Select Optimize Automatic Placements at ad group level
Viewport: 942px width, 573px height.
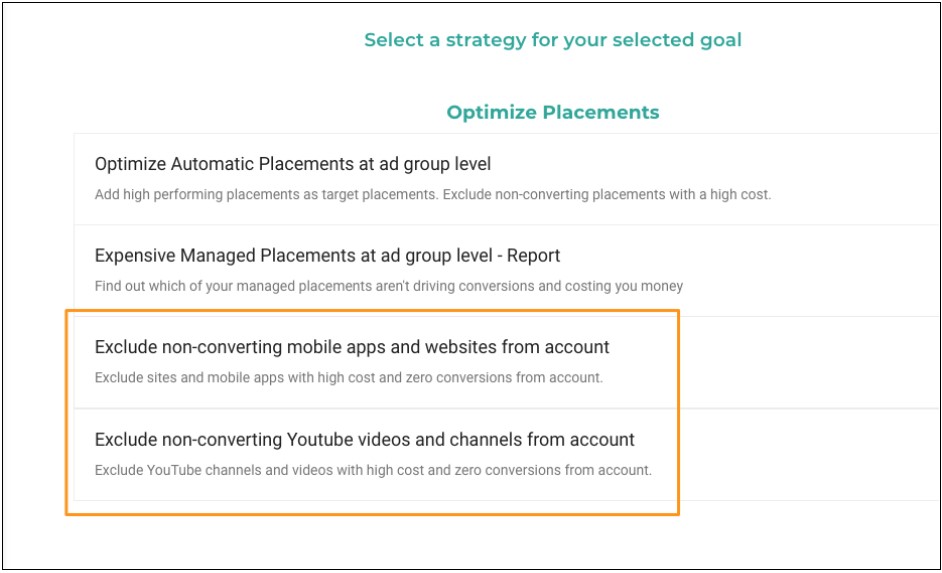293,164
